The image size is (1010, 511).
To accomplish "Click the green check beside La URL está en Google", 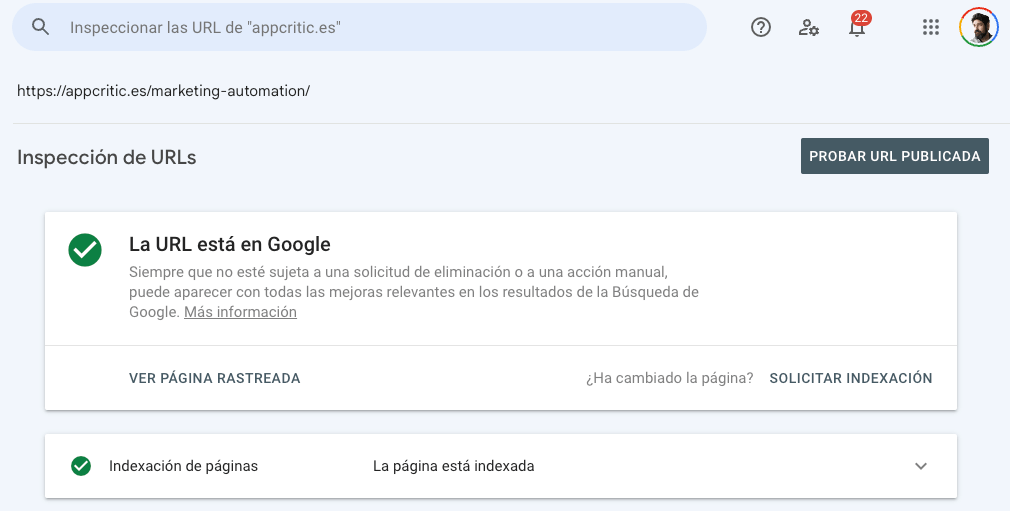I will point(85,250).
